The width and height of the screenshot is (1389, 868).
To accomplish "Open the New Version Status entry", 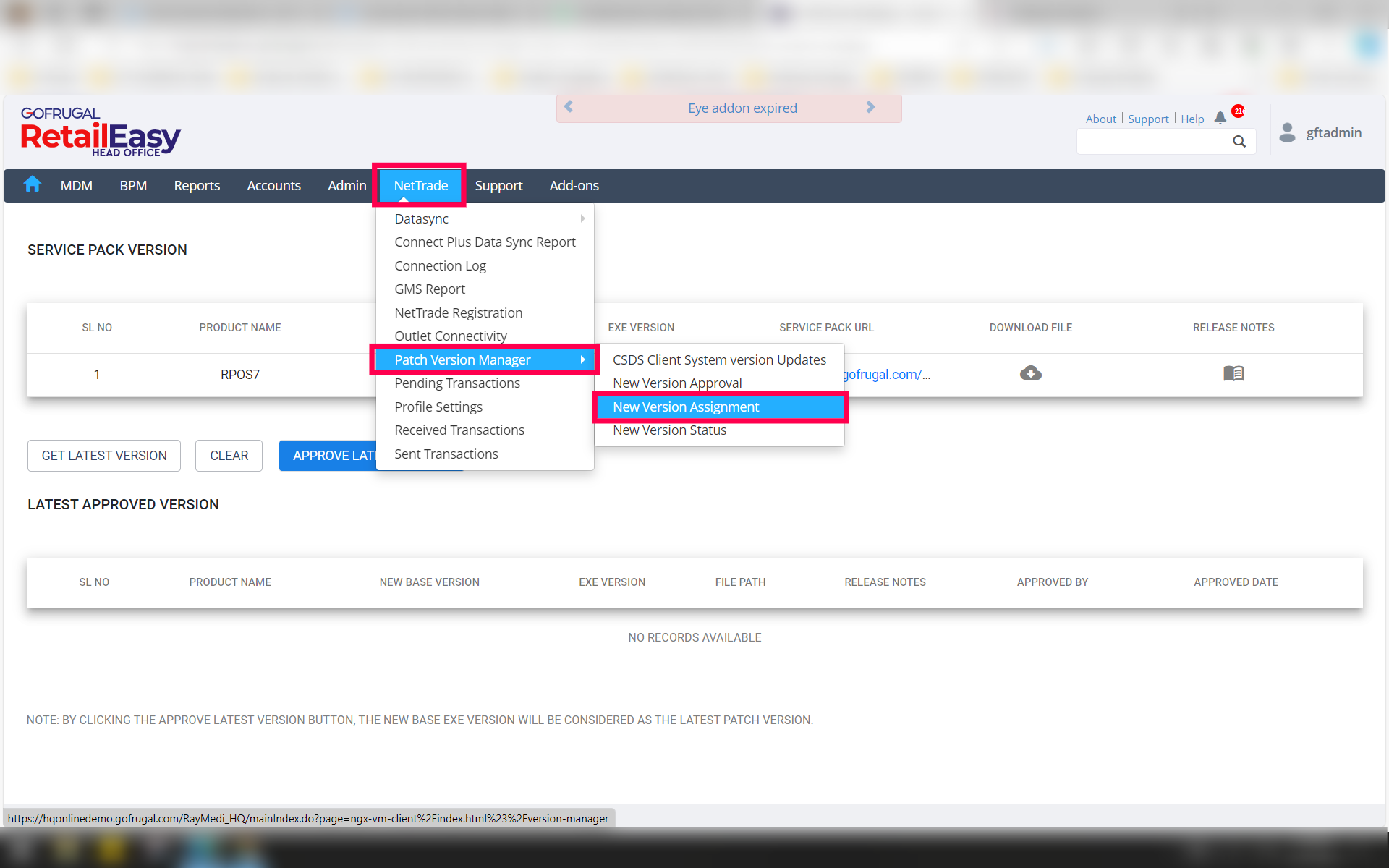I will pos(669,430).
